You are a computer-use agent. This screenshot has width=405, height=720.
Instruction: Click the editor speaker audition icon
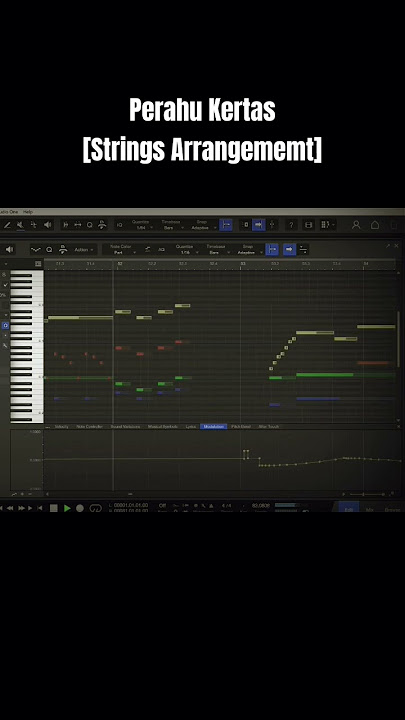coord(9,249)
